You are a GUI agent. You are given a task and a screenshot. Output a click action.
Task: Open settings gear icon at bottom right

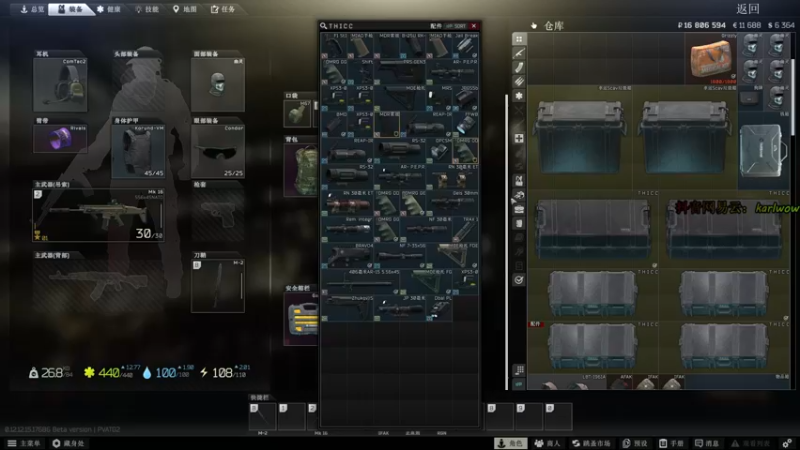pos(787,443)
